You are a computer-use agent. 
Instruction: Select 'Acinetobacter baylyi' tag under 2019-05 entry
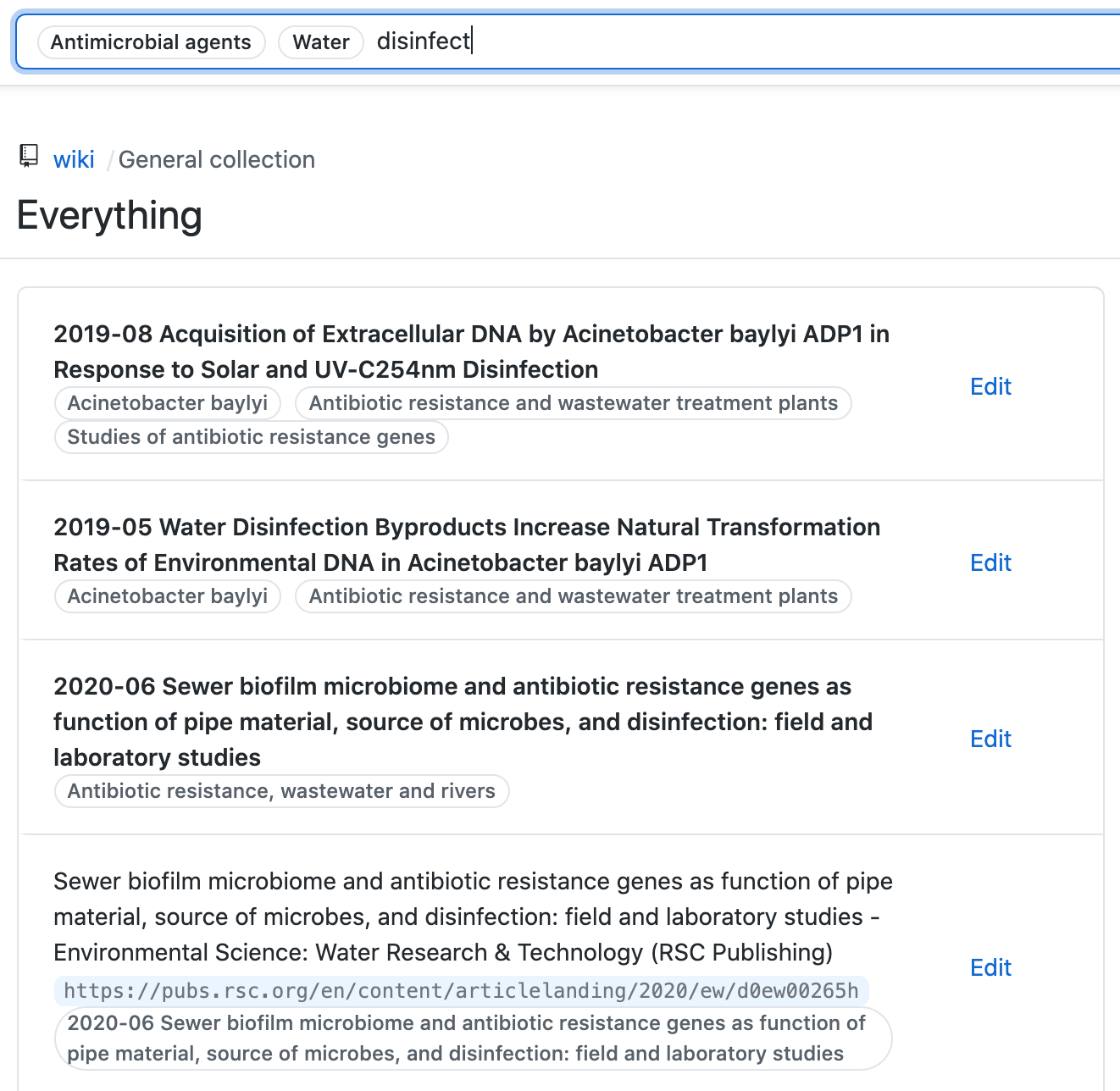pos(168,596)
